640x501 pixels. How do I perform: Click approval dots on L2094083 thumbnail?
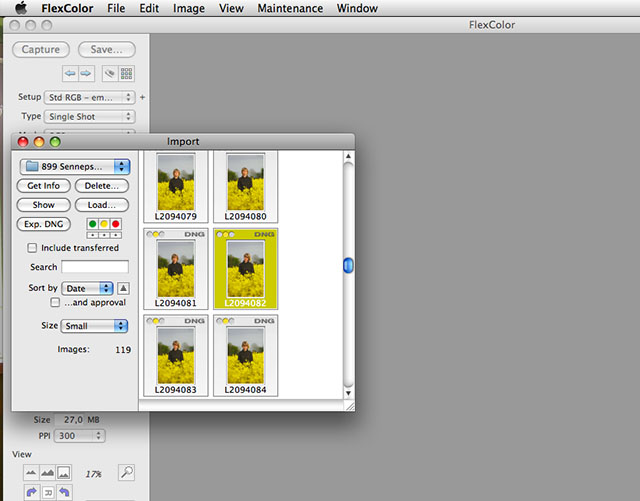point(156,321)
